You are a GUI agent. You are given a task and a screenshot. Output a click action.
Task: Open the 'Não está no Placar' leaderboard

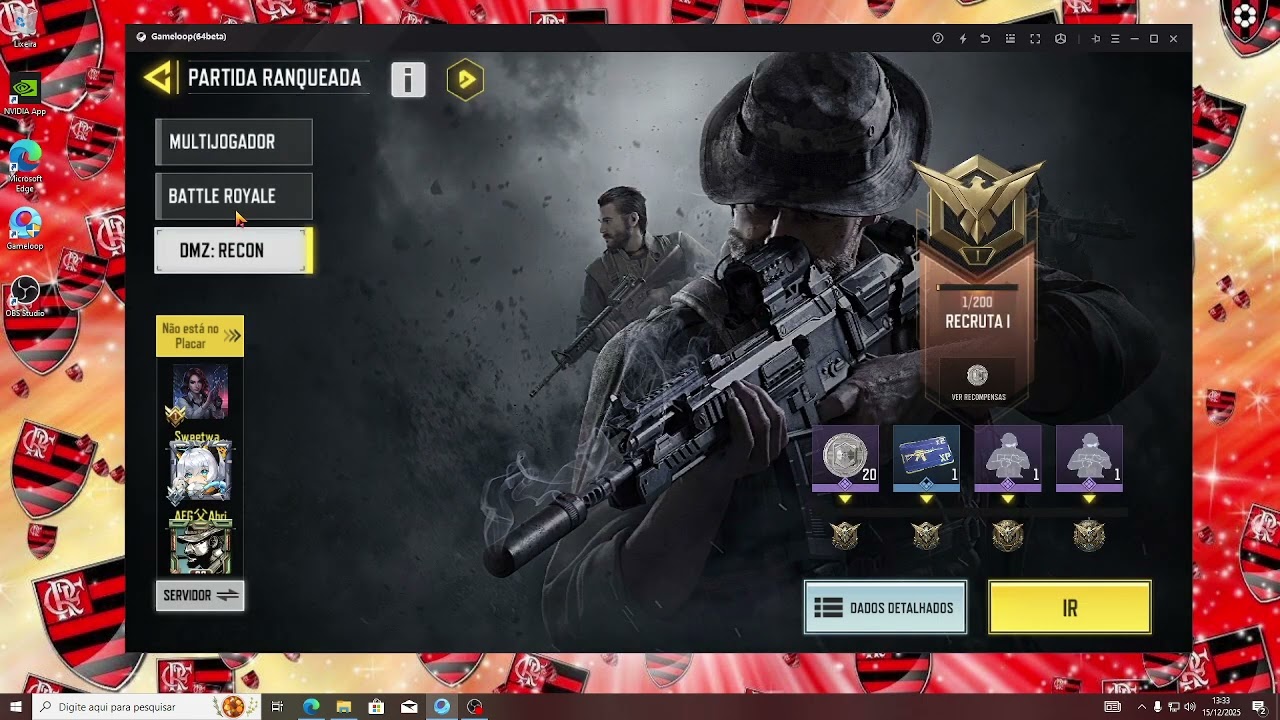pos(200,336)
